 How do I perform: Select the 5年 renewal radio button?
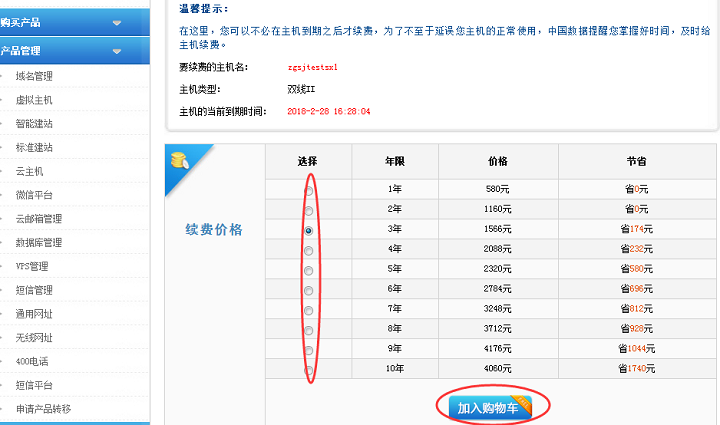[308, 270]
